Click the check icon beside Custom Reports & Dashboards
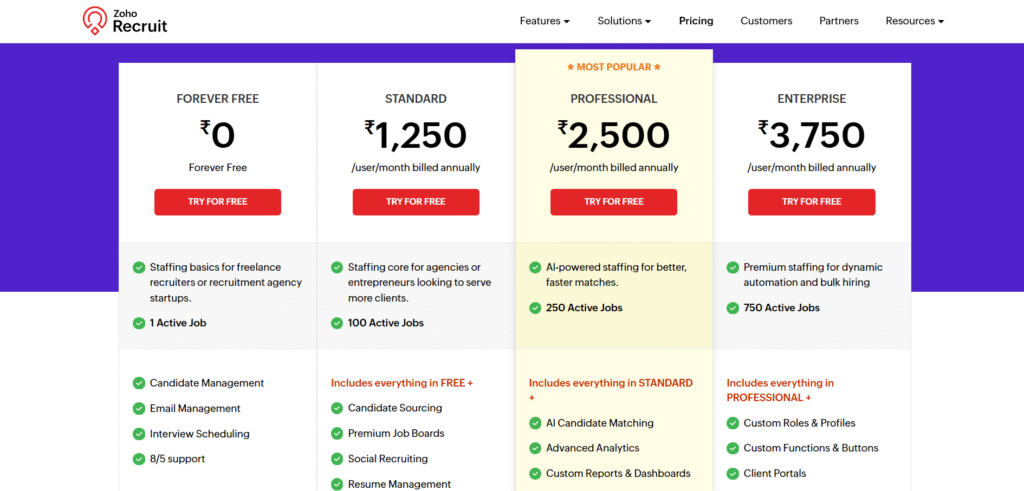Screen dimensions: 1024x491 point(535,473)
